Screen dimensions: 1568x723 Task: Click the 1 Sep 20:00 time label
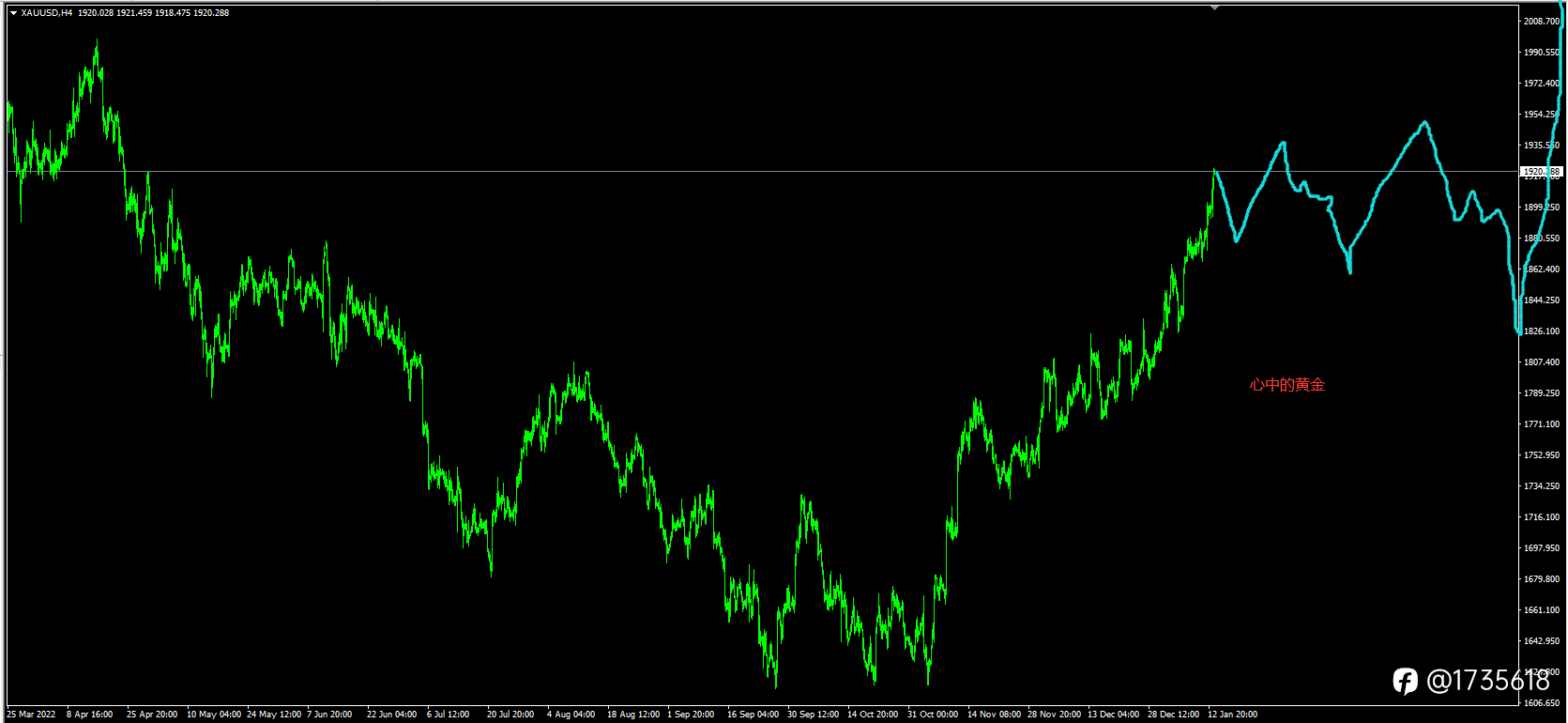691,715
